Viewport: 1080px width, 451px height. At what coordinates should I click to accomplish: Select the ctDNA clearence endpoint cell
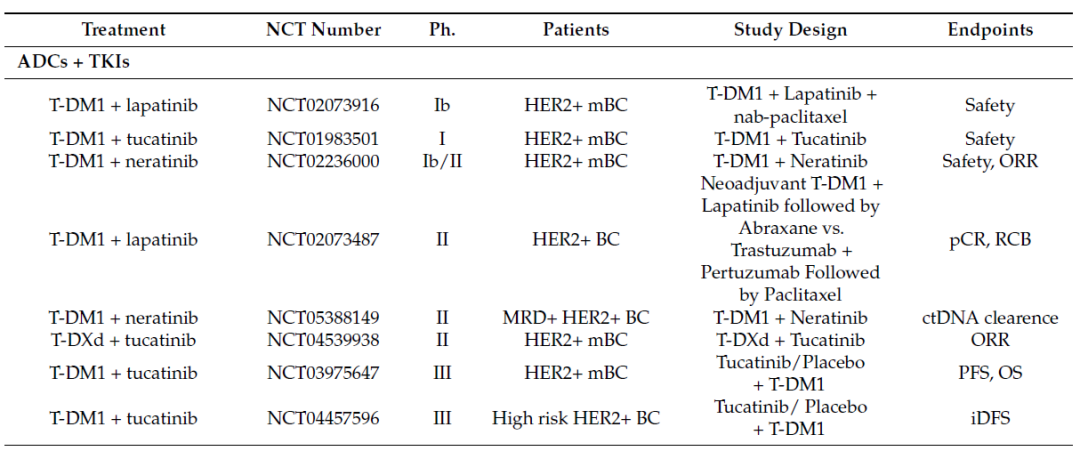[x=990, y=318]
